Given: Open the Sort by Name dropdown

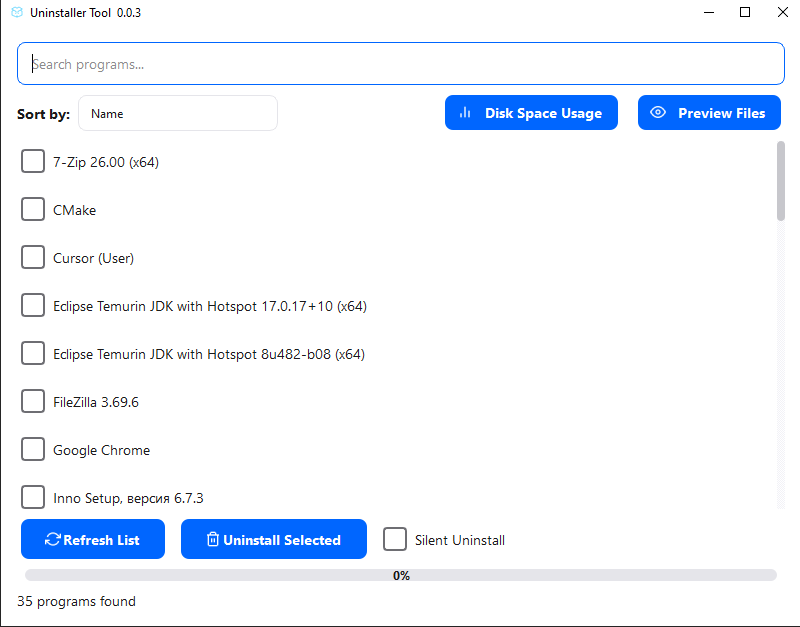Looking at the screenshot, I should [x=178, y=113].
